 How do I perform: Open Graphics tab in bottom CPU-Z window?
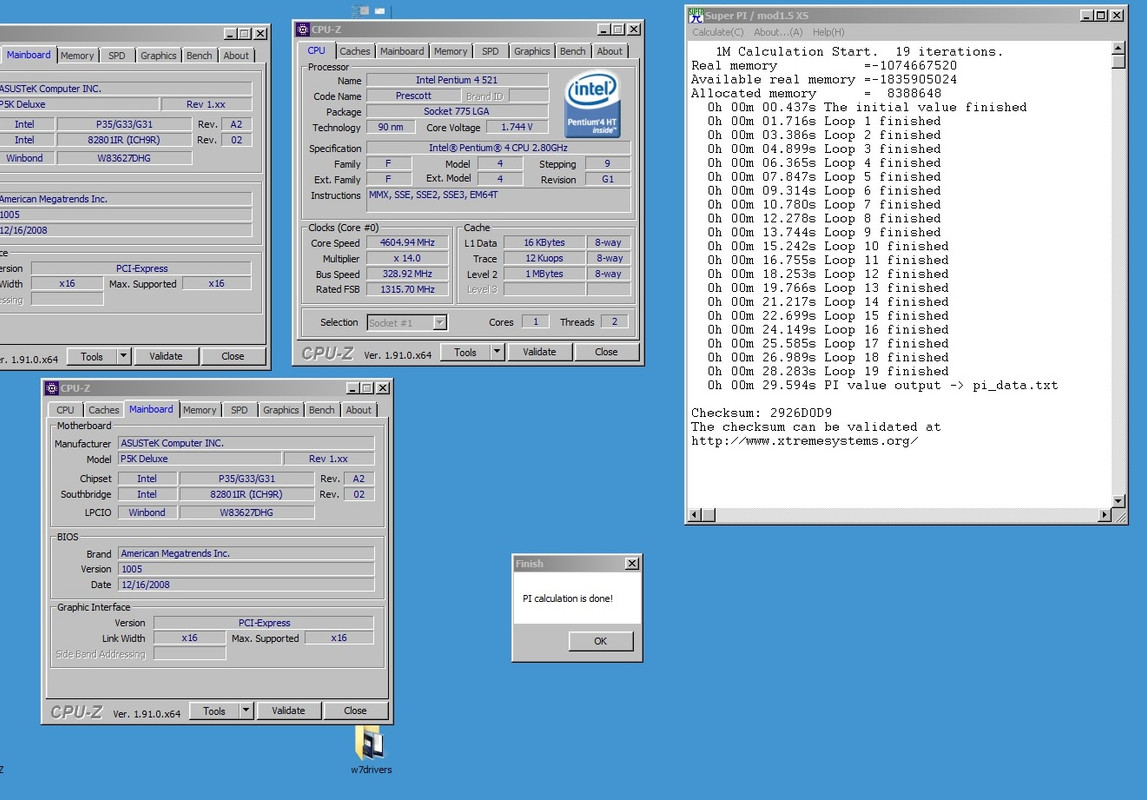coord(281,410)
